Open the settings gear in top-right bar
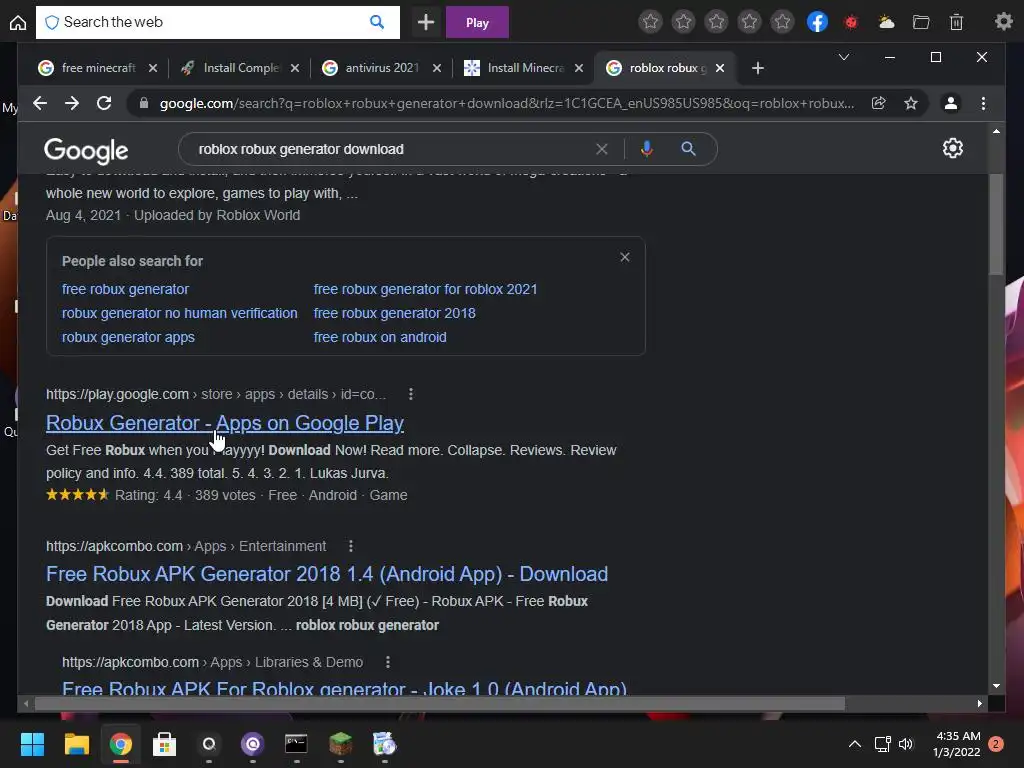The height and width of the screenshot is (768, 1024). [1004, 22]
